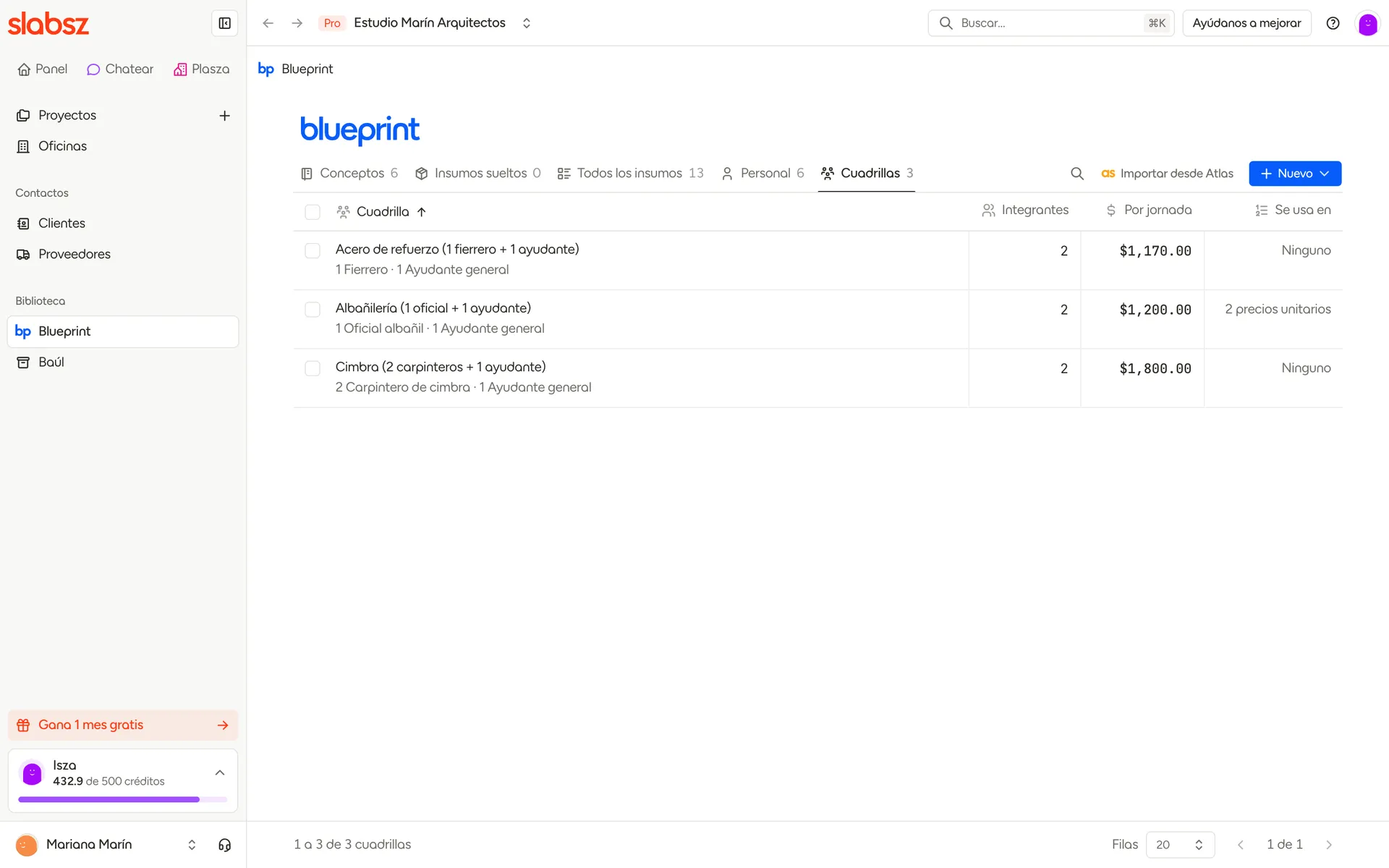Click the table search magnifier icon

point(1077,174)
